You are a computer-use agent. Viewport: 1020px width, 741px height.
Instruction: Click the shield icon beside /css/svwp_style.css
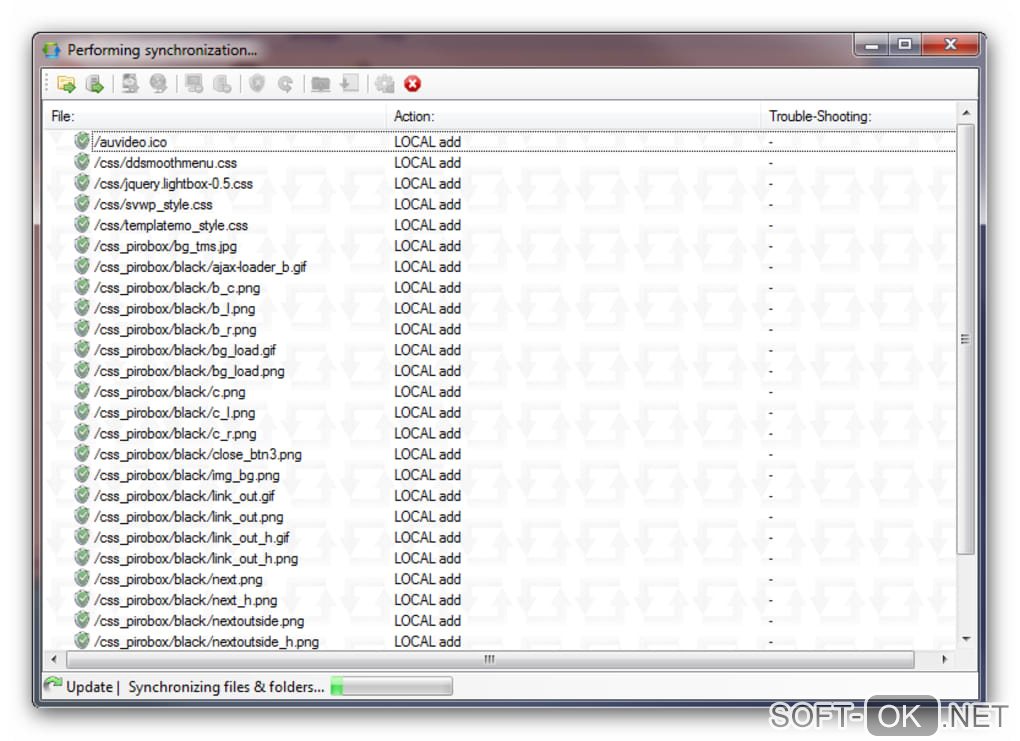tap(82, 203)
